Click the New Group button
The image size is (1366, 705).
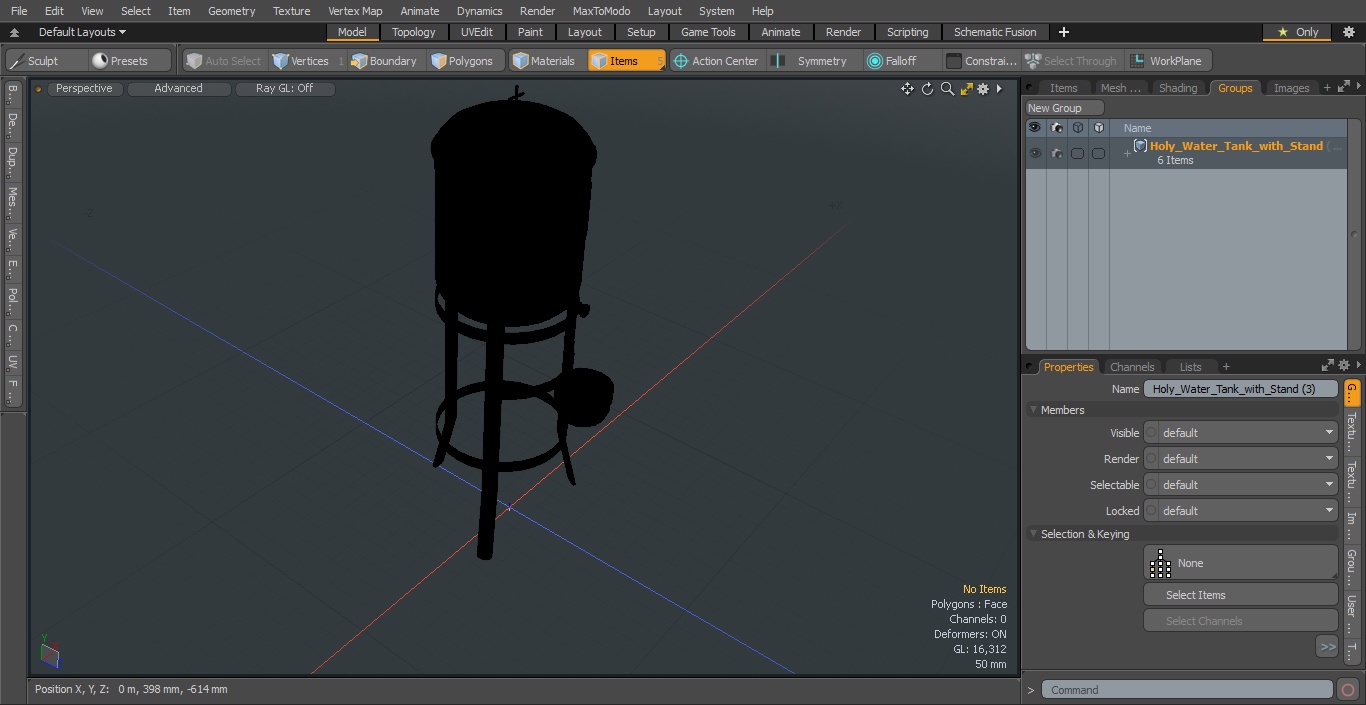[1064, 108]
